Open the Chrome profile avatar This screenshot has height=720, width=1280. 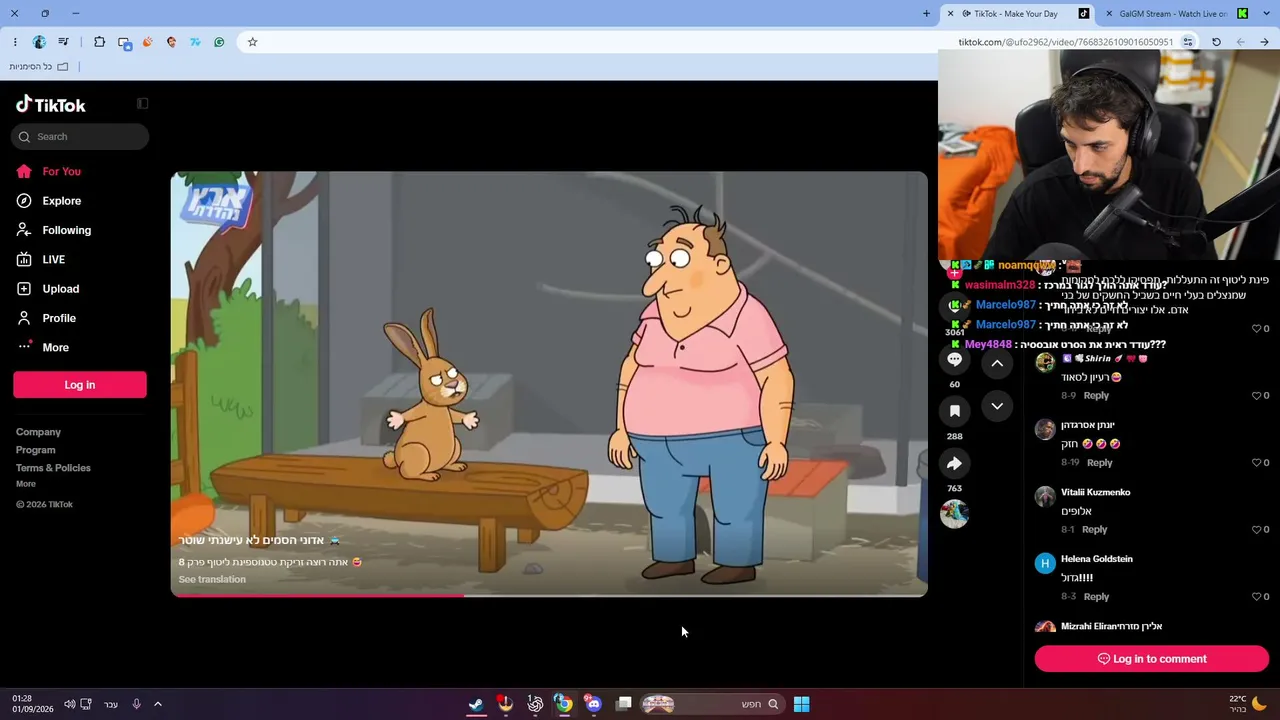(39, 42)
